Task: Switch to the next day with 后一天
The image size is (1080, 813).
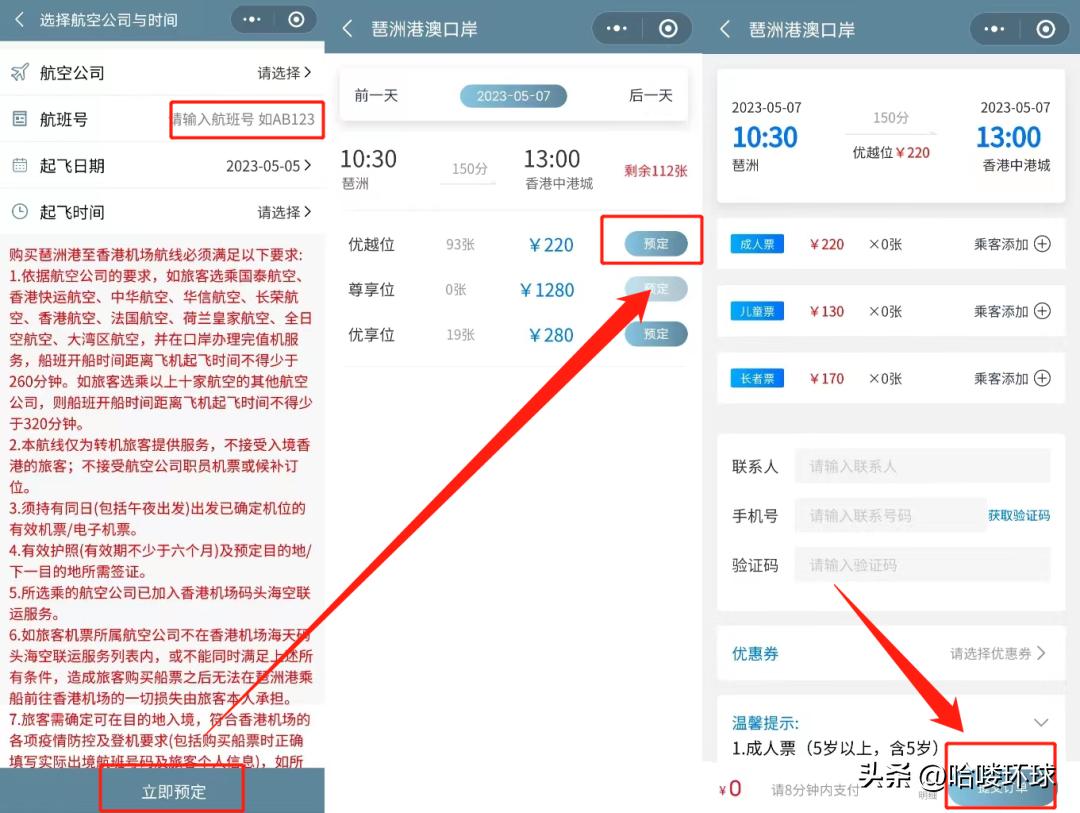Action: [651, 95]
